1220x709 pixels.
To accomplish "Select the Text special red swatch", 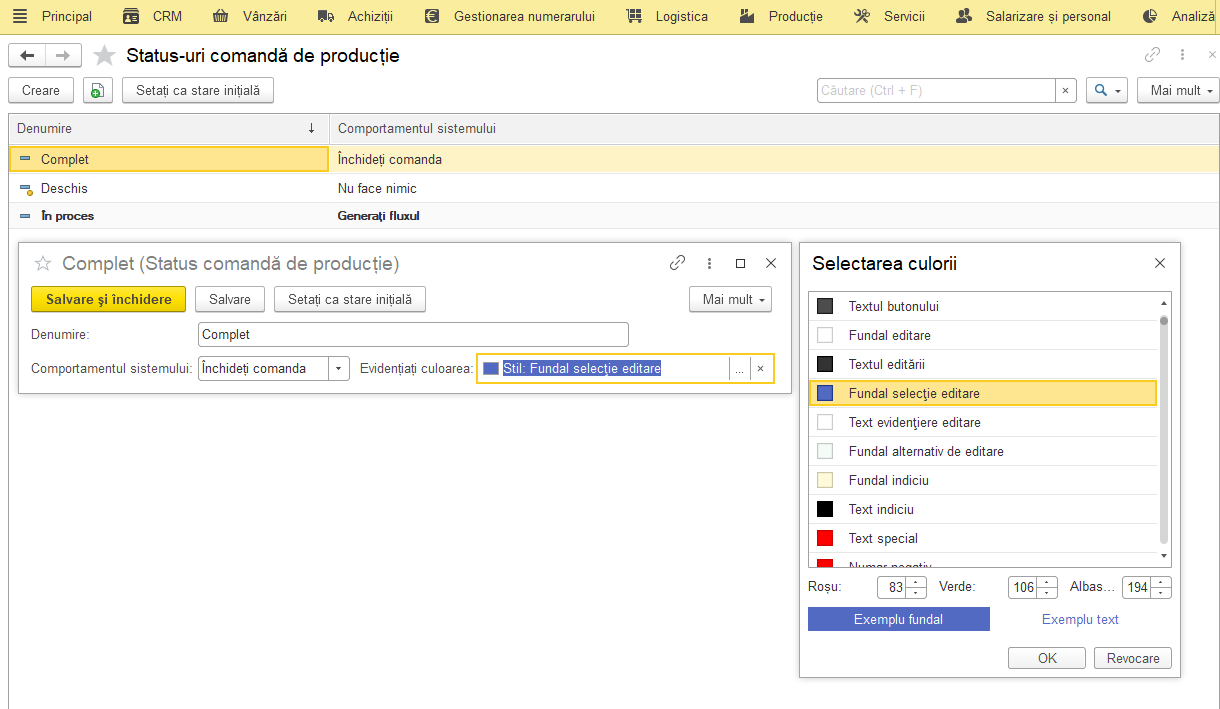I will pos(825,538).
